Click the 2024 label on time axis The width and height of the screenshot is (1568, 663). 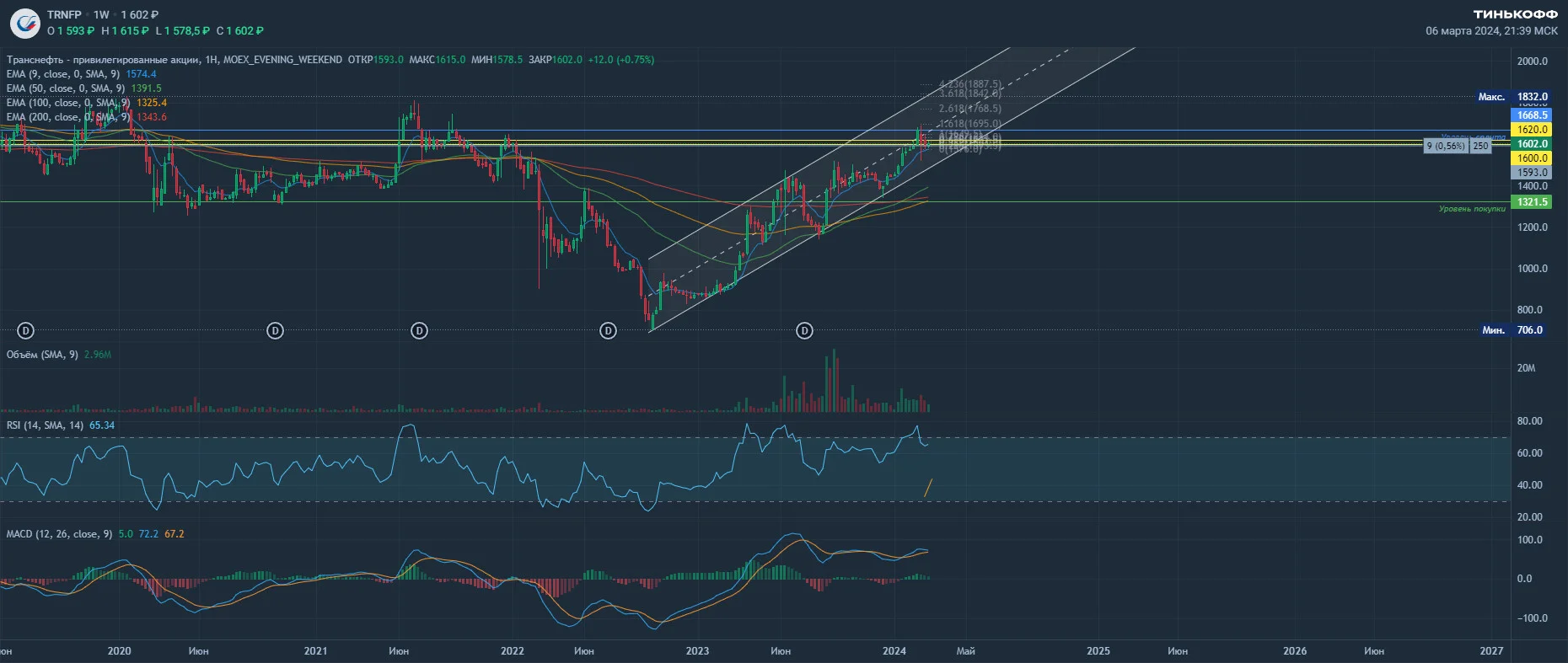894,651
